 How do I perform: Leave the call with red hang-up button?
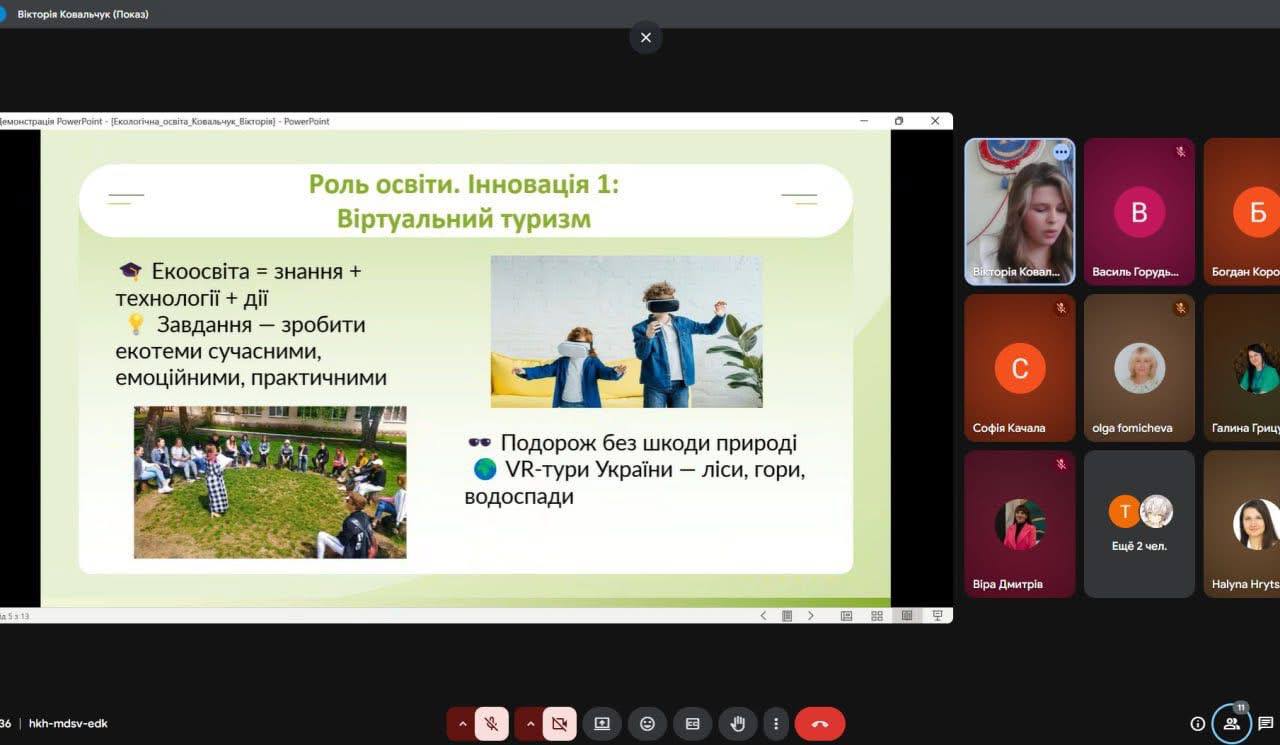[820, 723]
